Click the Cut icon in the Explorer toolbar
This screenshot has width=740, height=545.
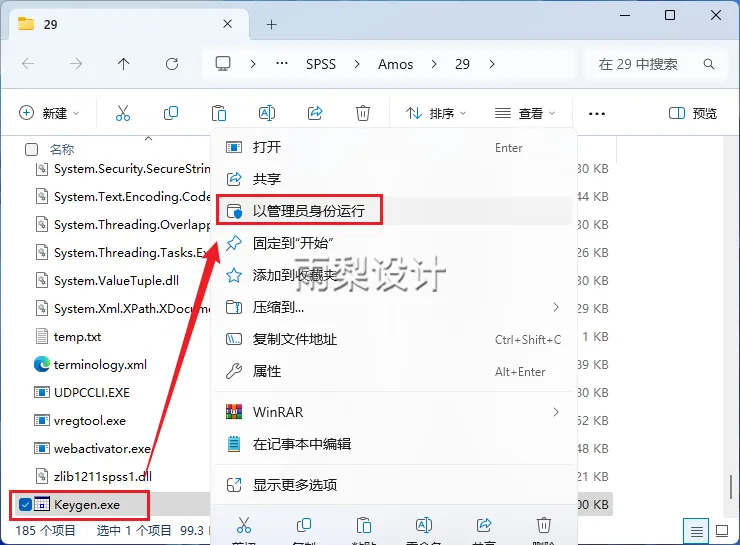123,113
